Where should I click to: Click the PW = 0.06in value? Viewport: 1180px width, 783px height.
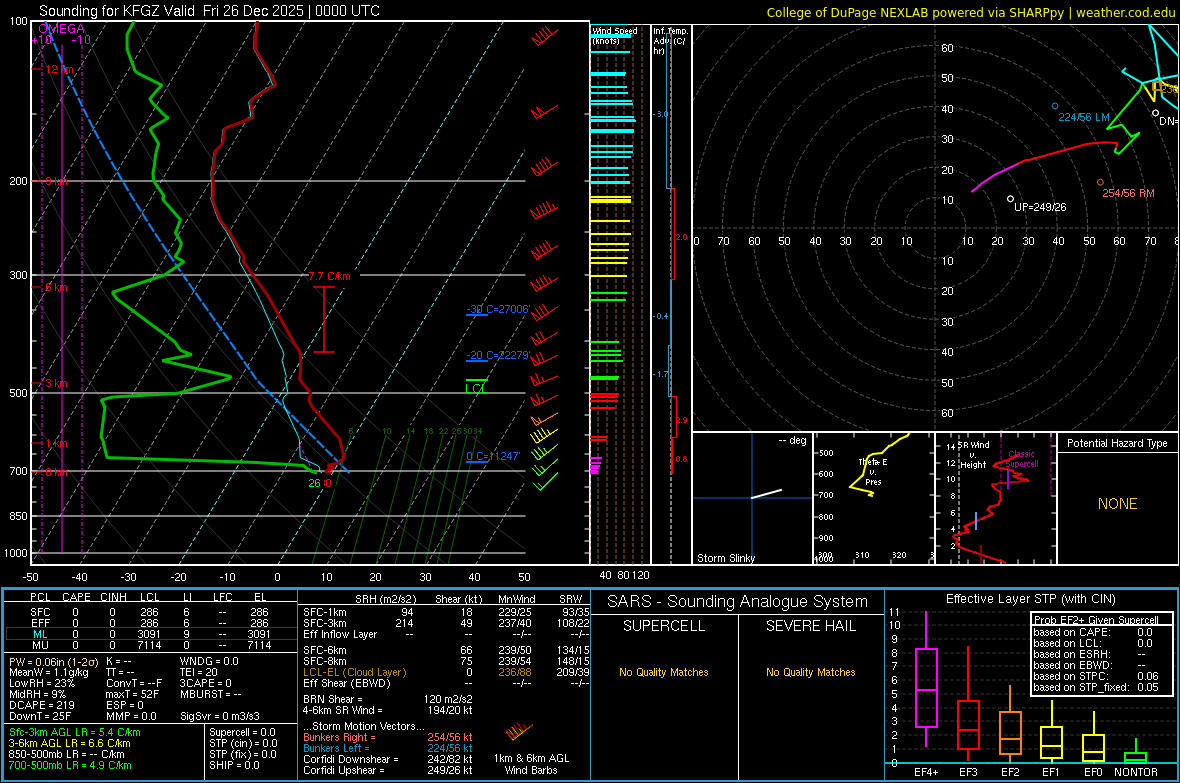(x=53, y=662)
